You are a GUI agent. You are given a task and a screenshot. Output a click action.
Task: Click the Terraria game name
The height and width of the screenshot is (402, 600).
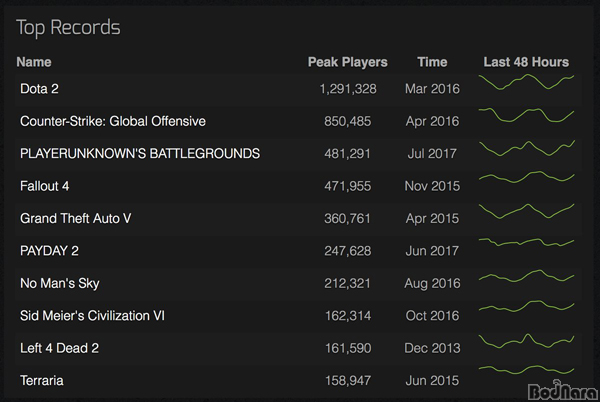pos(42,381)
